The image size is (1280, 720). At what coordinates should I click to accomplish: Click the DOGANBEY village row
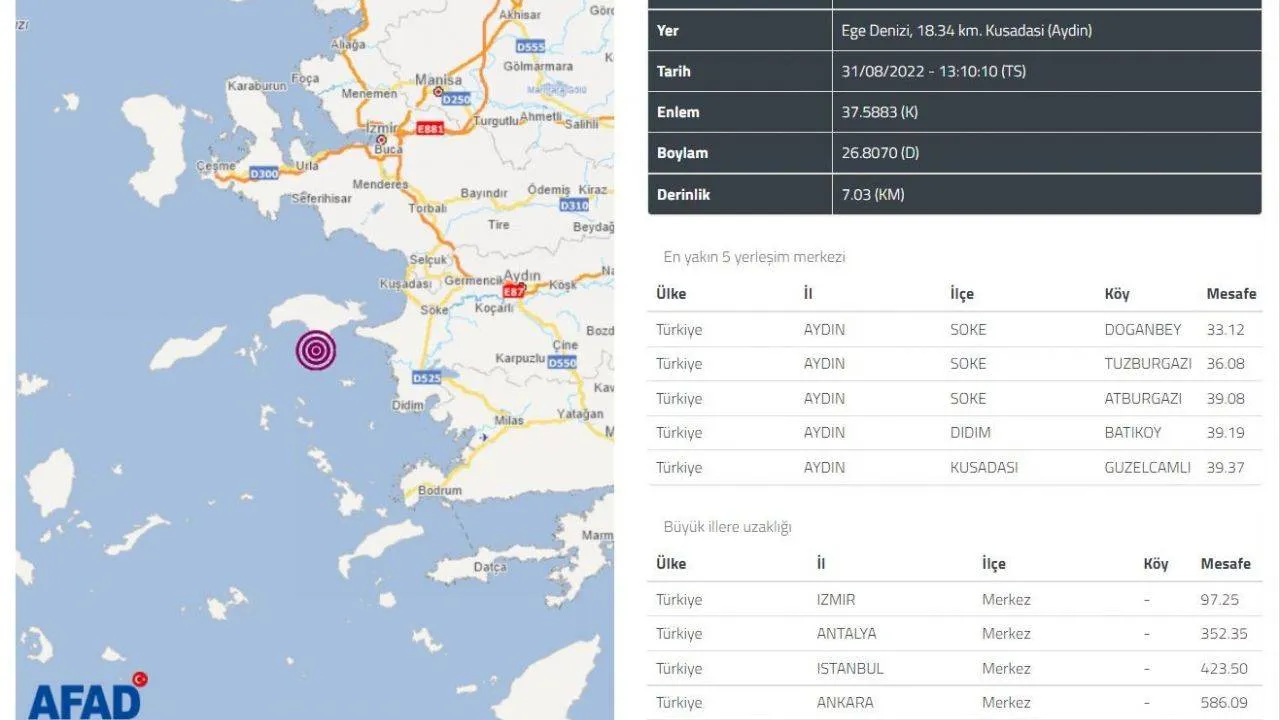[x=955, y=329]
